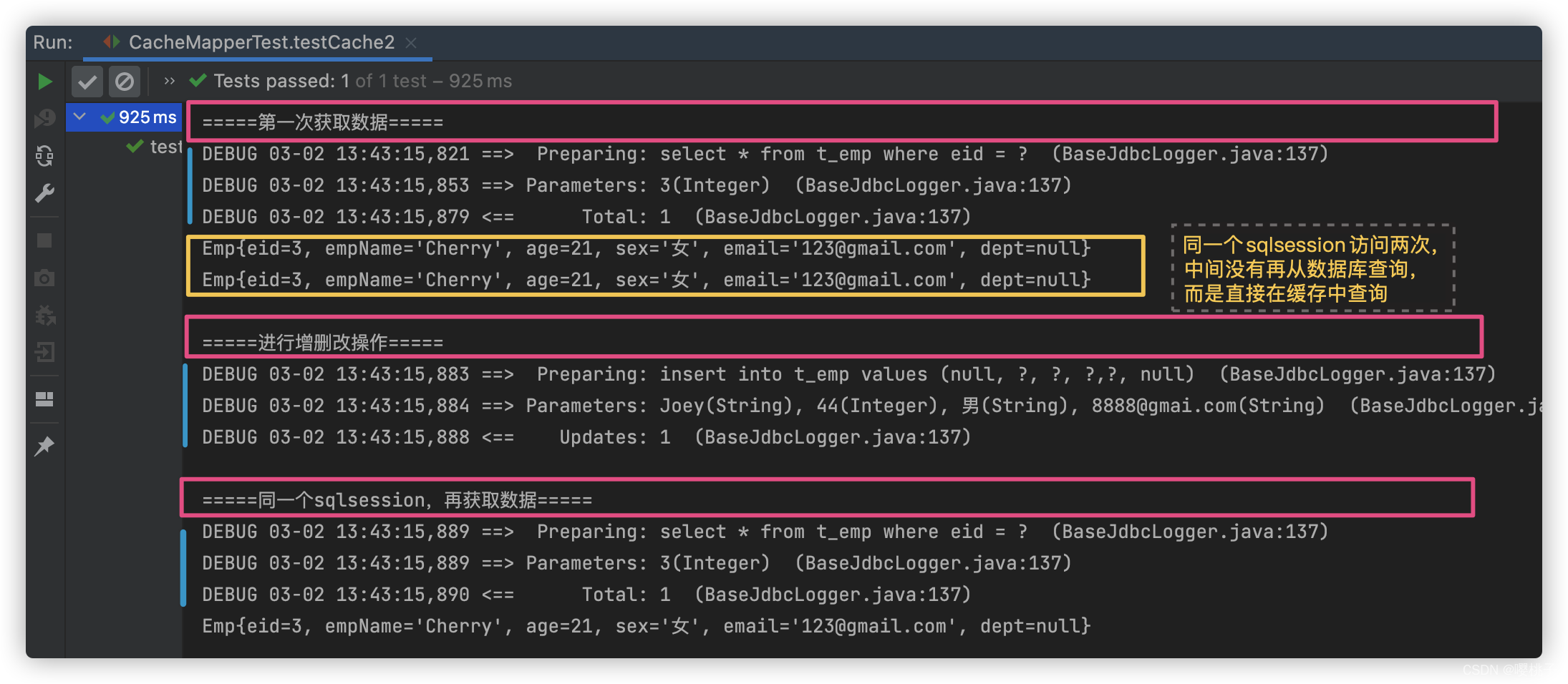Click the second Emp{eid=3 line in yellow box
The width and height of the screenshot is (1568, 684).
(647, 280)
